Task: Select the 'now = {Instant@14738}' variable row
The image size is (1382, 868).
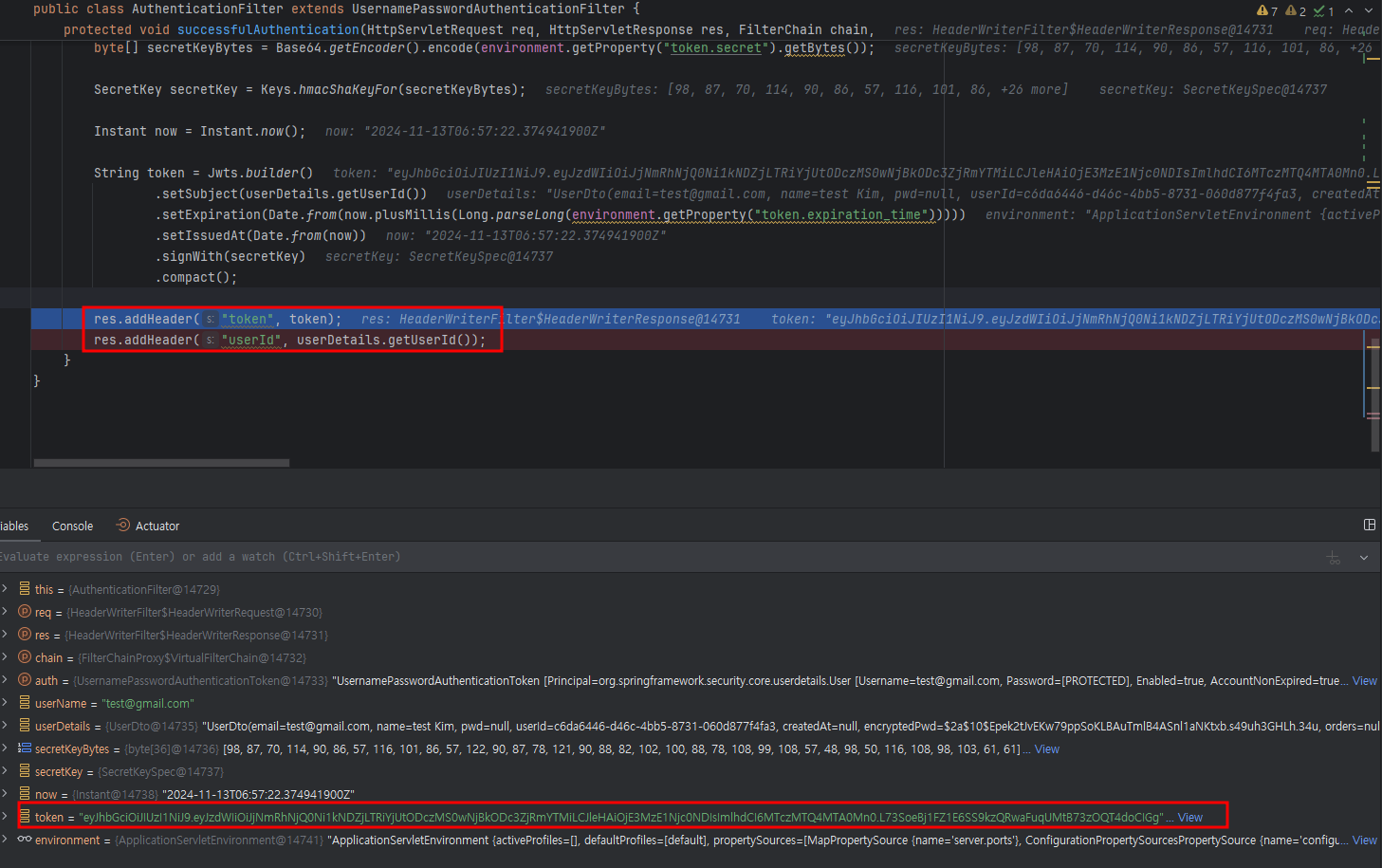Action: point(691,794)
